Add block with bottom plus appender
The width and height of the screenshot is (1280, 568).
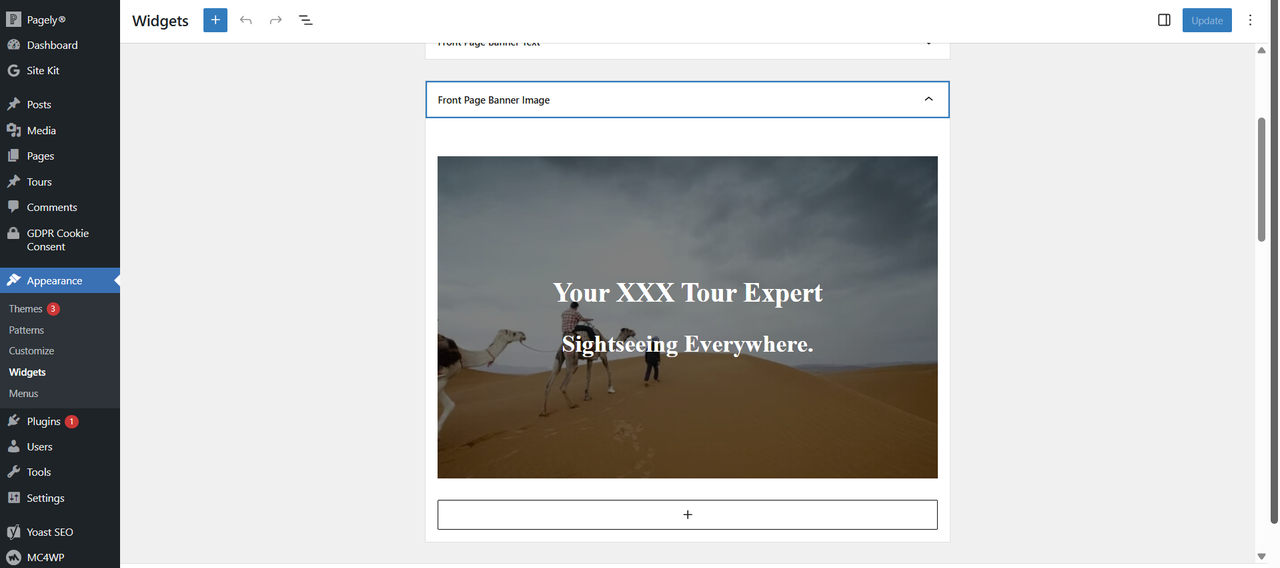(687, 514)
